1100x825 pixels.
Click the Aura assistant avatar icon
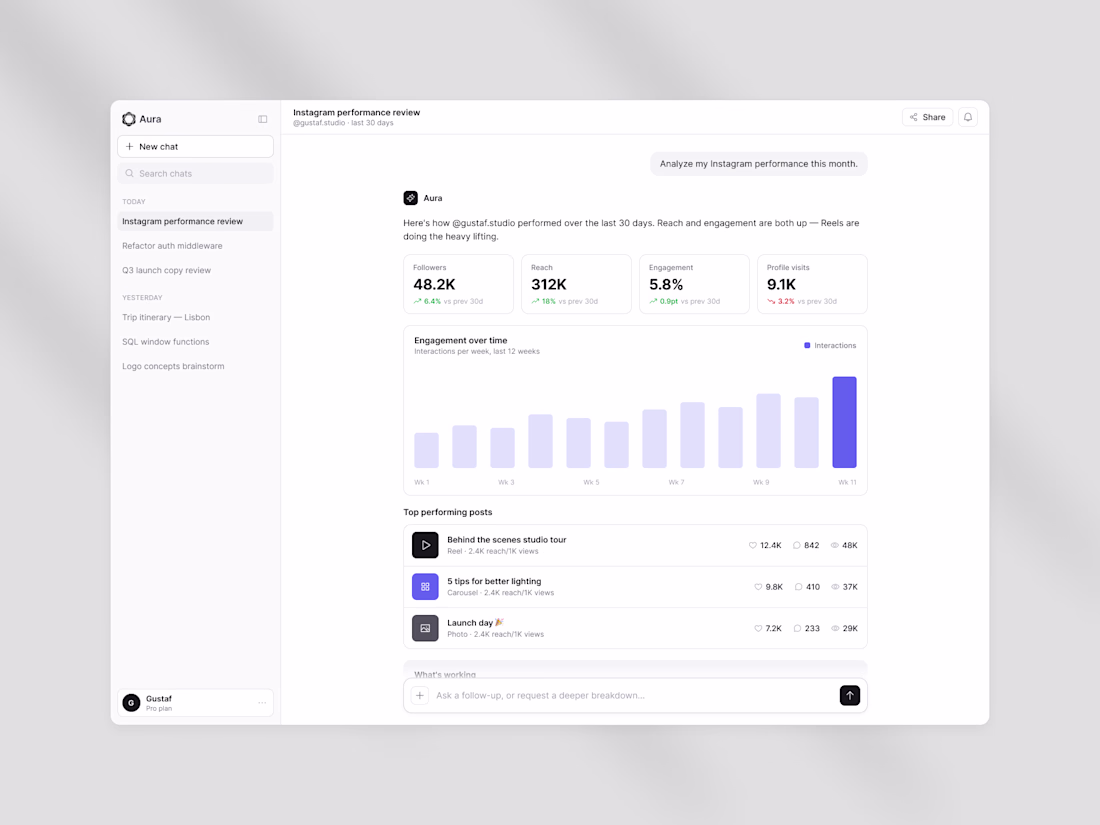(x=410, y=198)
